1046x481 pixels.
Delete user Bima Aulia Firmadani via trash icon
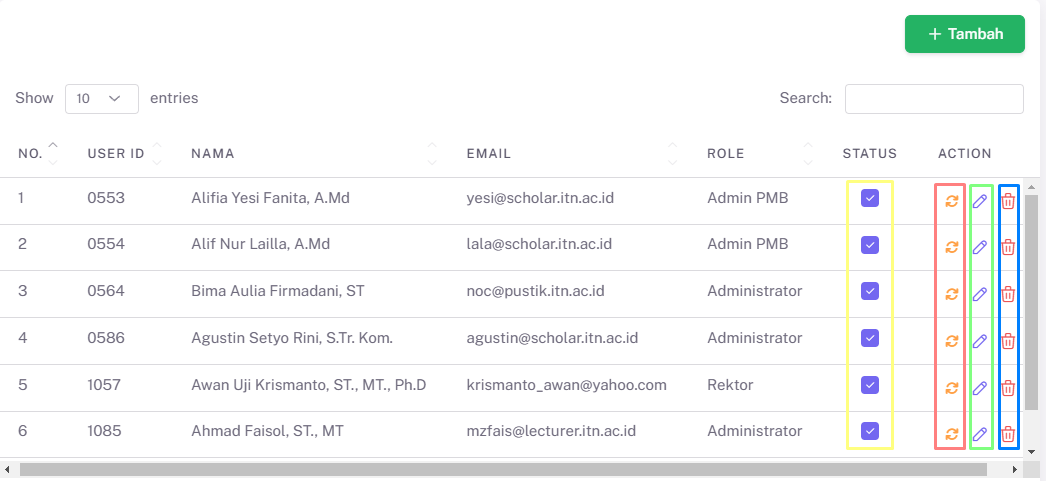1009,294
